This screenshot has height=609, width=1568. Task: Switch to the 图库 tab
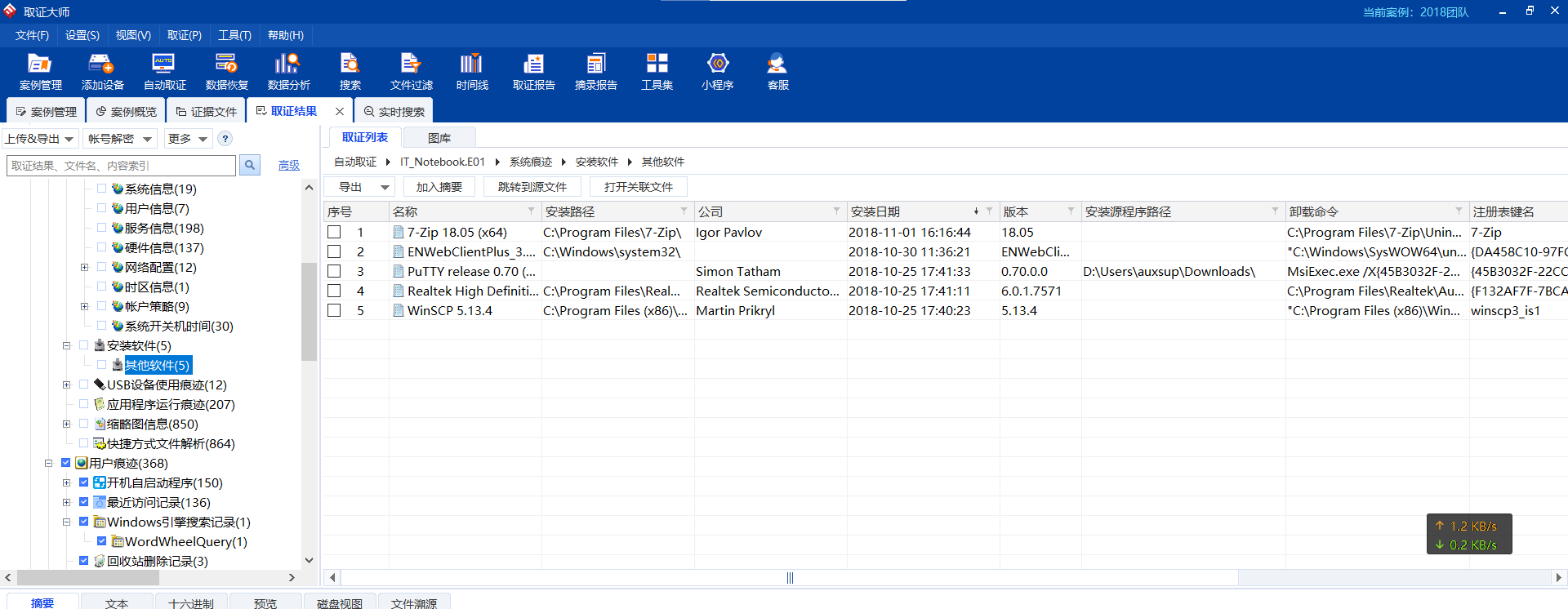click(439, 138)
